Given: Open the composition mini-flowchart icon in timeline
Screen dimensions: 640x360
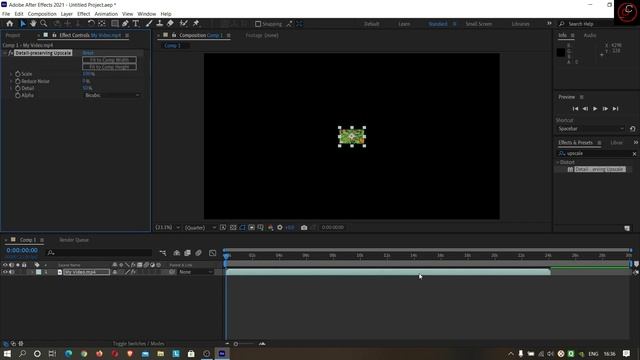Looking at the screenshot, I should pos(163,253).
